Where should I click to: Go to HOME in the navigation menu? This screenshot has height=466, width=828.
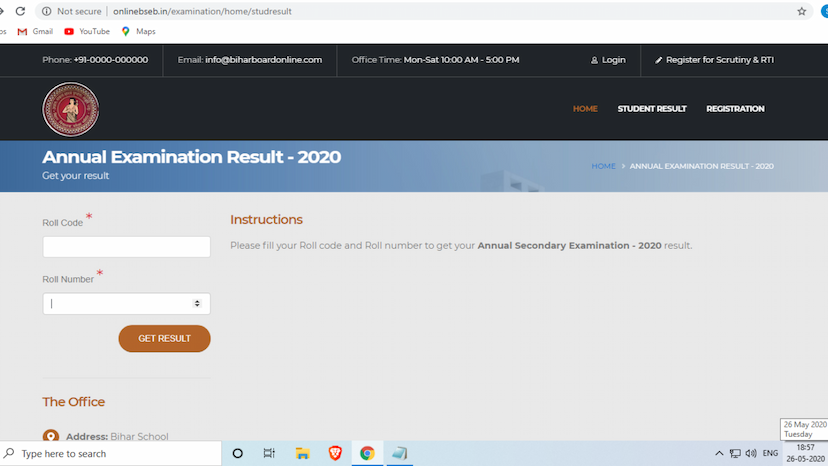click(x=585, y=109)
